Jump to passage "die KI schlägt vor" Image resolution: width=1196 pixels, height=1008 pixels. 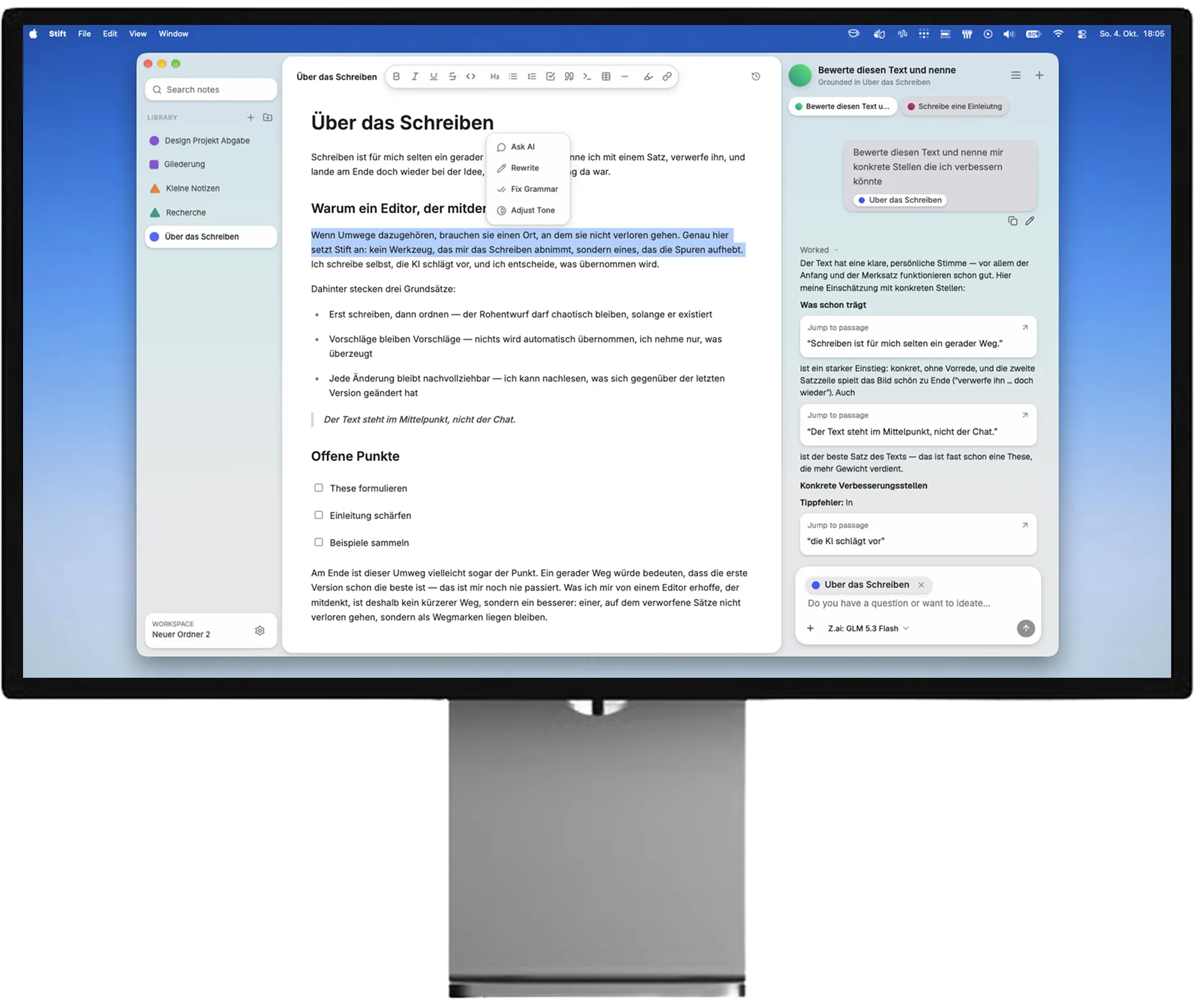918,534
